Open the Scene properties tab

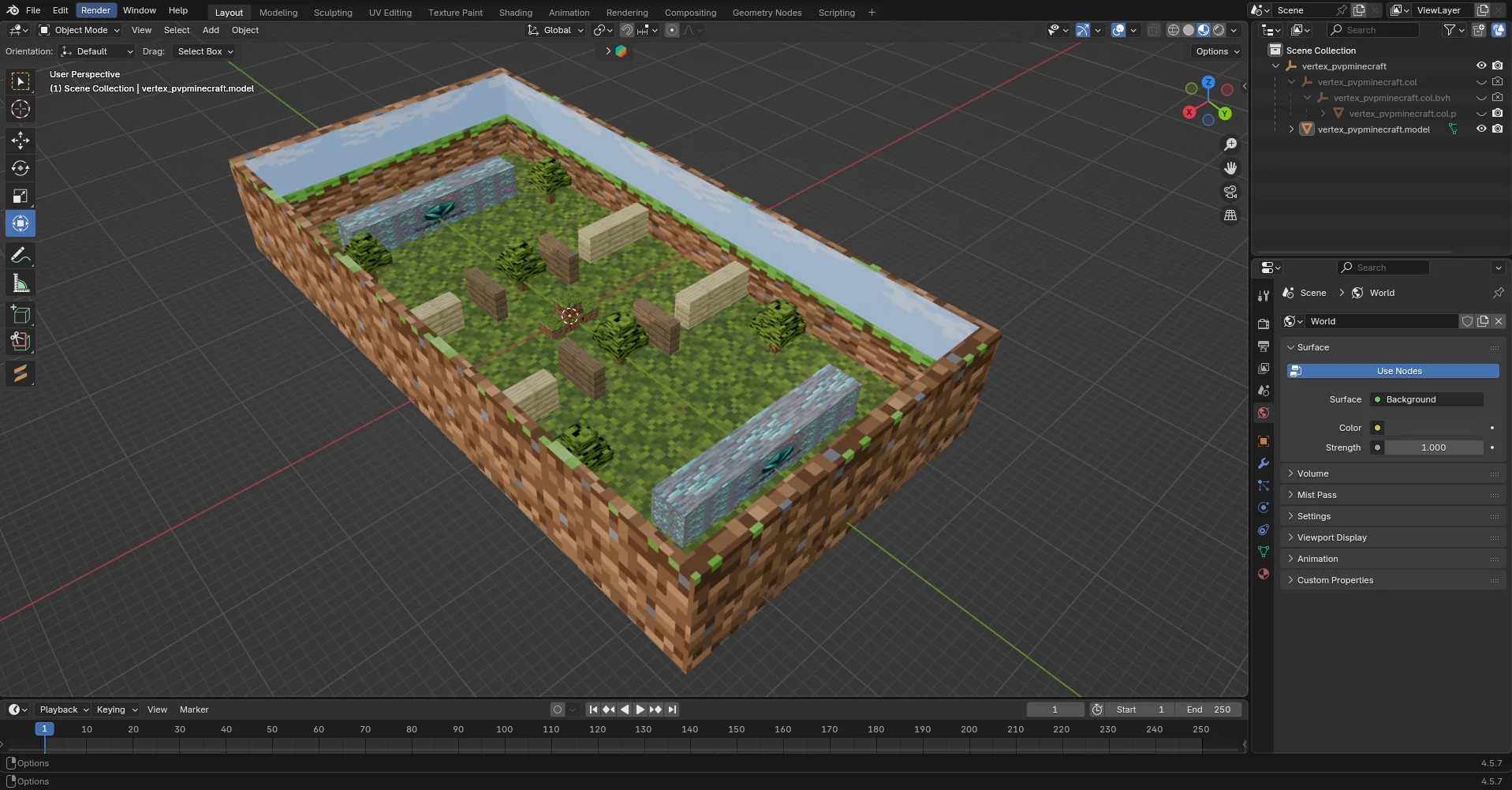point(1264,391)
